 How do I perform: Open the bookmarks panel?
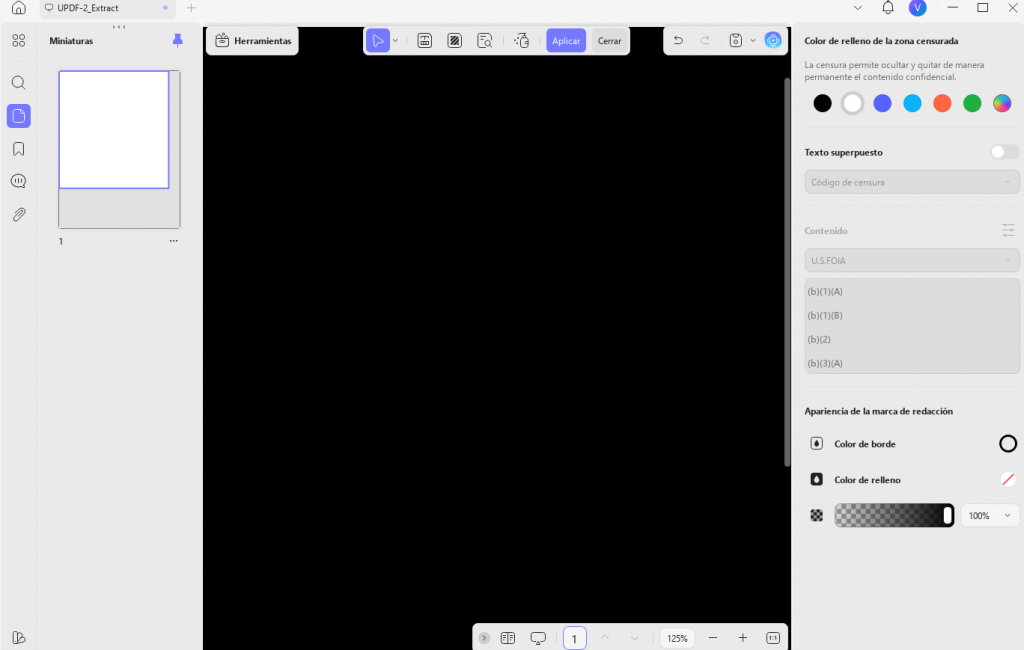18,149
